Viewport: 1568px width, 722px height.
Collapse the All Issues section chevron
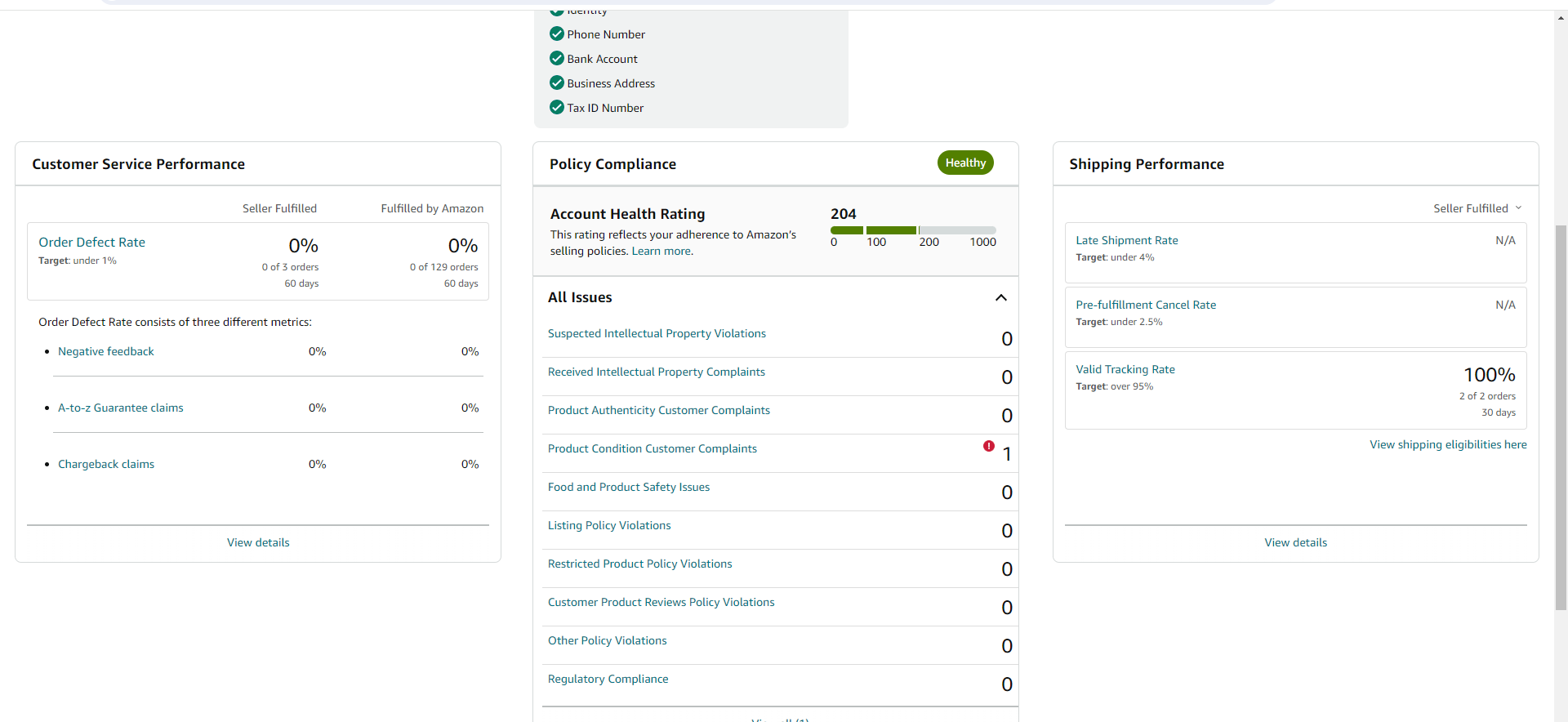tap(1001, 297)
